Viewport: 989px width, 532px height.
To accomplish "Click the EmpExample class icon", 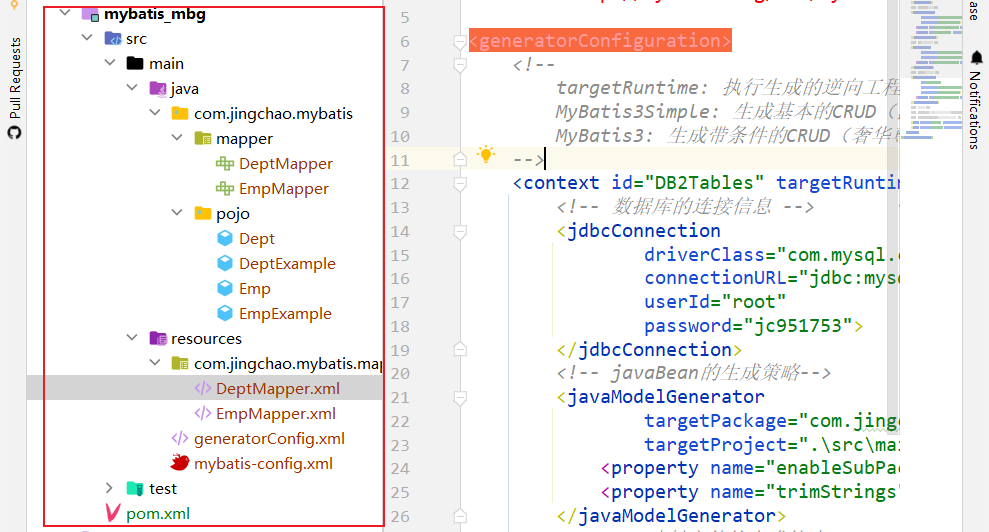I will tap(225, 313).
